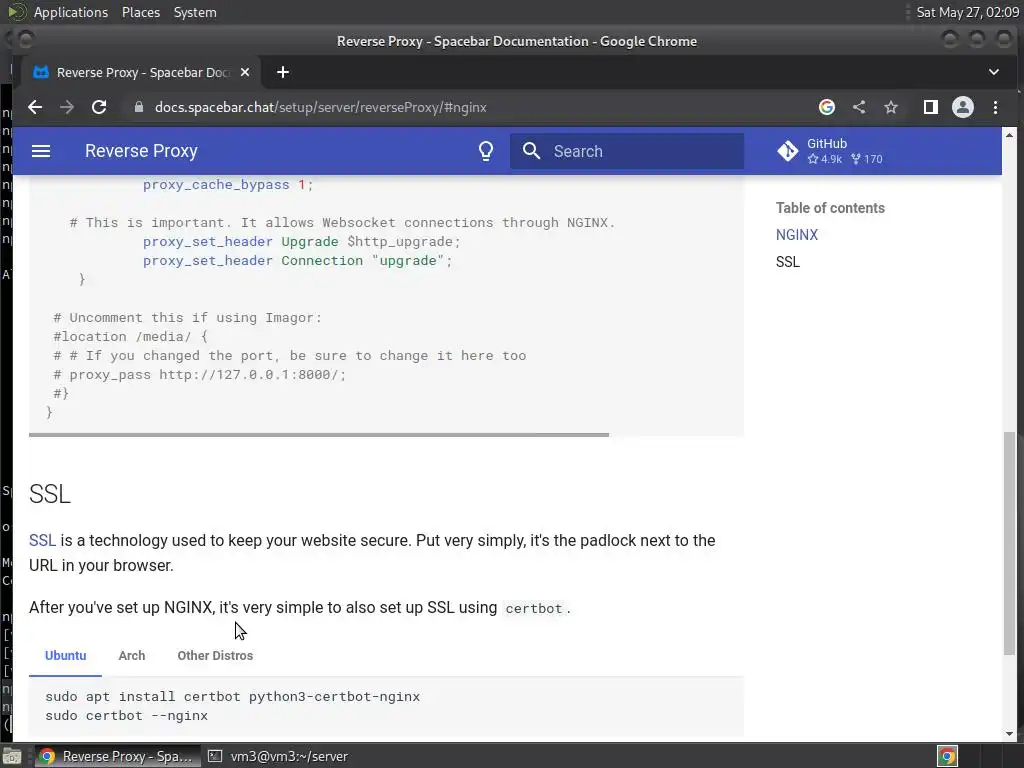Open the Google icon in the address bar
Screen dimensions: 1024x768
827,107
